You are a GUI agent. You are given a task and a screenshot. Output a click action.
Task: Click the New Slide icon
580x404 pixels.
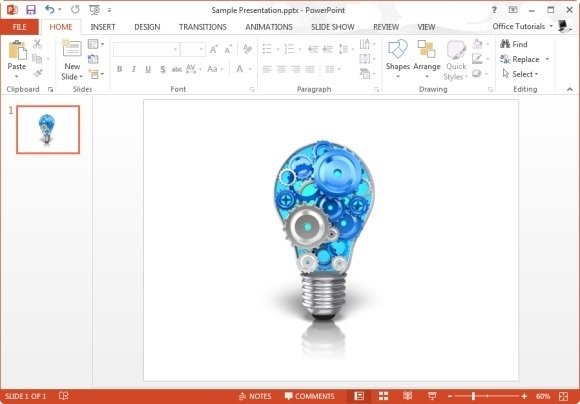click(72, 48)
